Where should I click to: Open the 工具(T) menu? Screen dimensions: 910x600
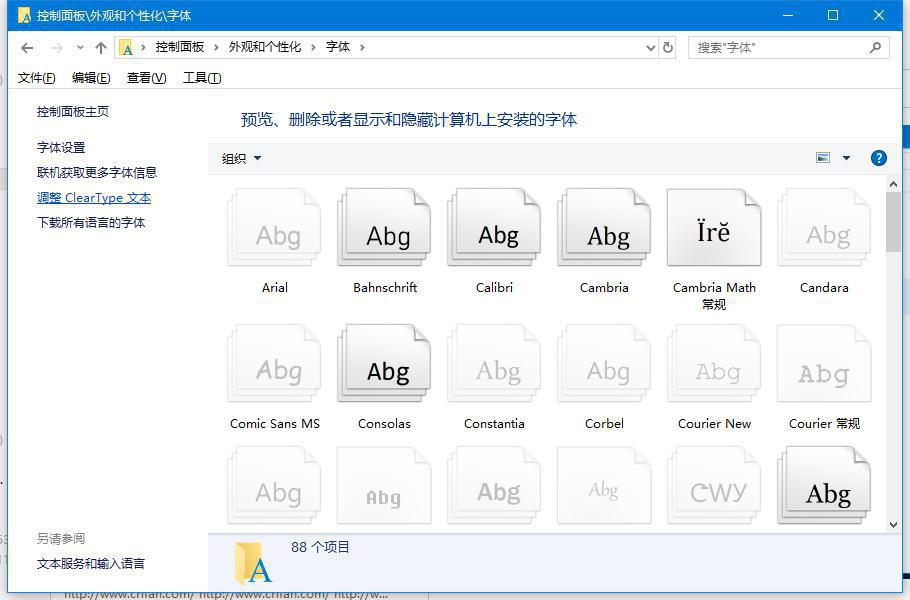tap(202, 78)
